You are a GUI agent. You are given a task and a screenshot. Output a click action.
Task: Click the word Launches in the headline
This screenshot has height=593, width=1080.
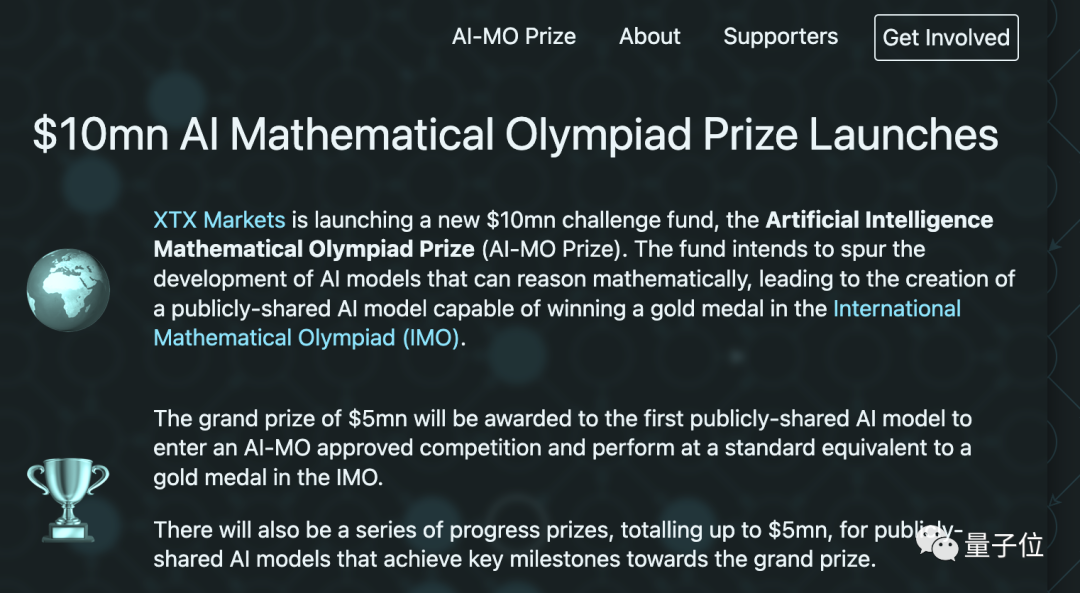coord(903,134)
